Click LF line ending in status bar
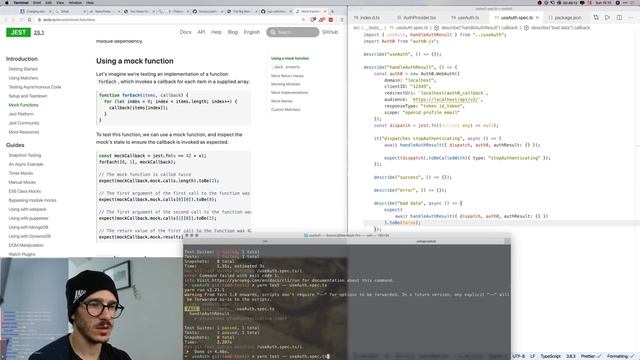The width and height of the screenshot is (640, 360). [x=532, y=356]
